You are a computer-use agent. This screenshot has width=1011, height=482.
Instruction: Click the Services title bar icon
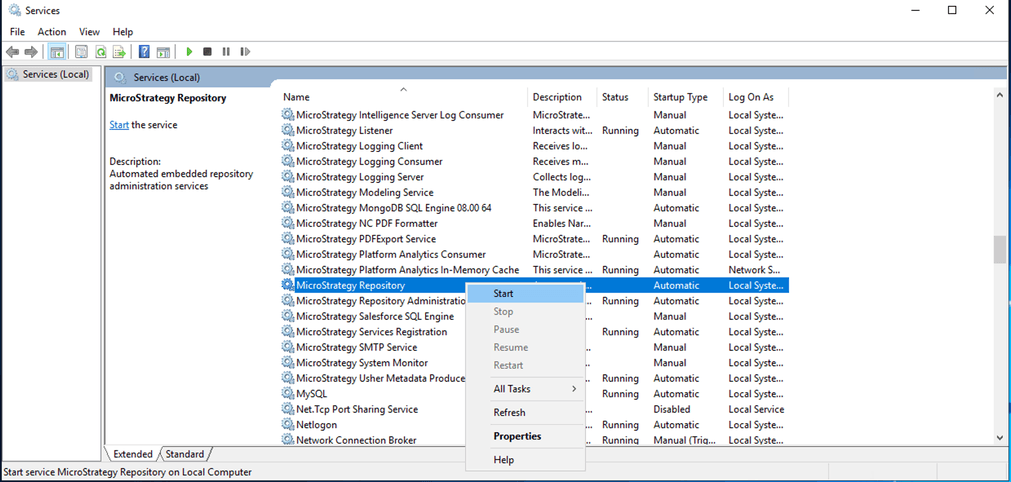click(14, 10)
